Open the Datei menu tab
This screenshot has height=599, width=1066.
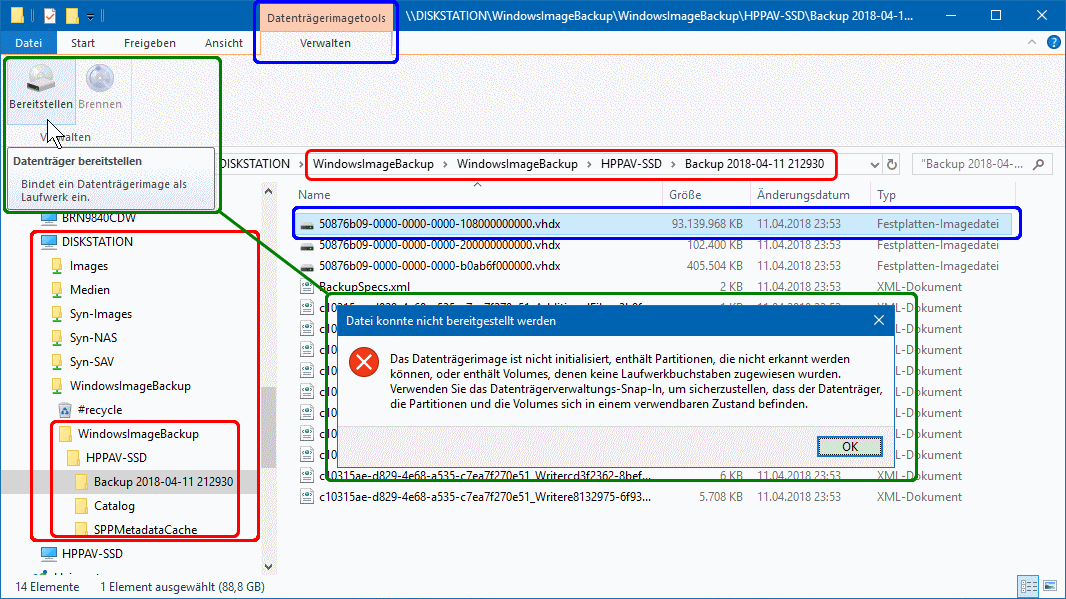coord(29,43)
